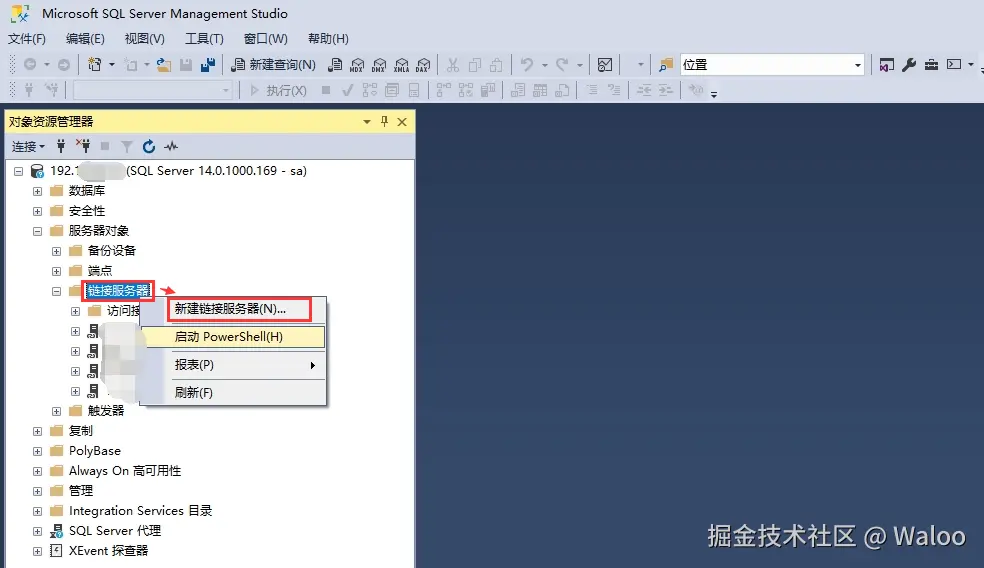Click the MDX query icon

click(357, 65)
